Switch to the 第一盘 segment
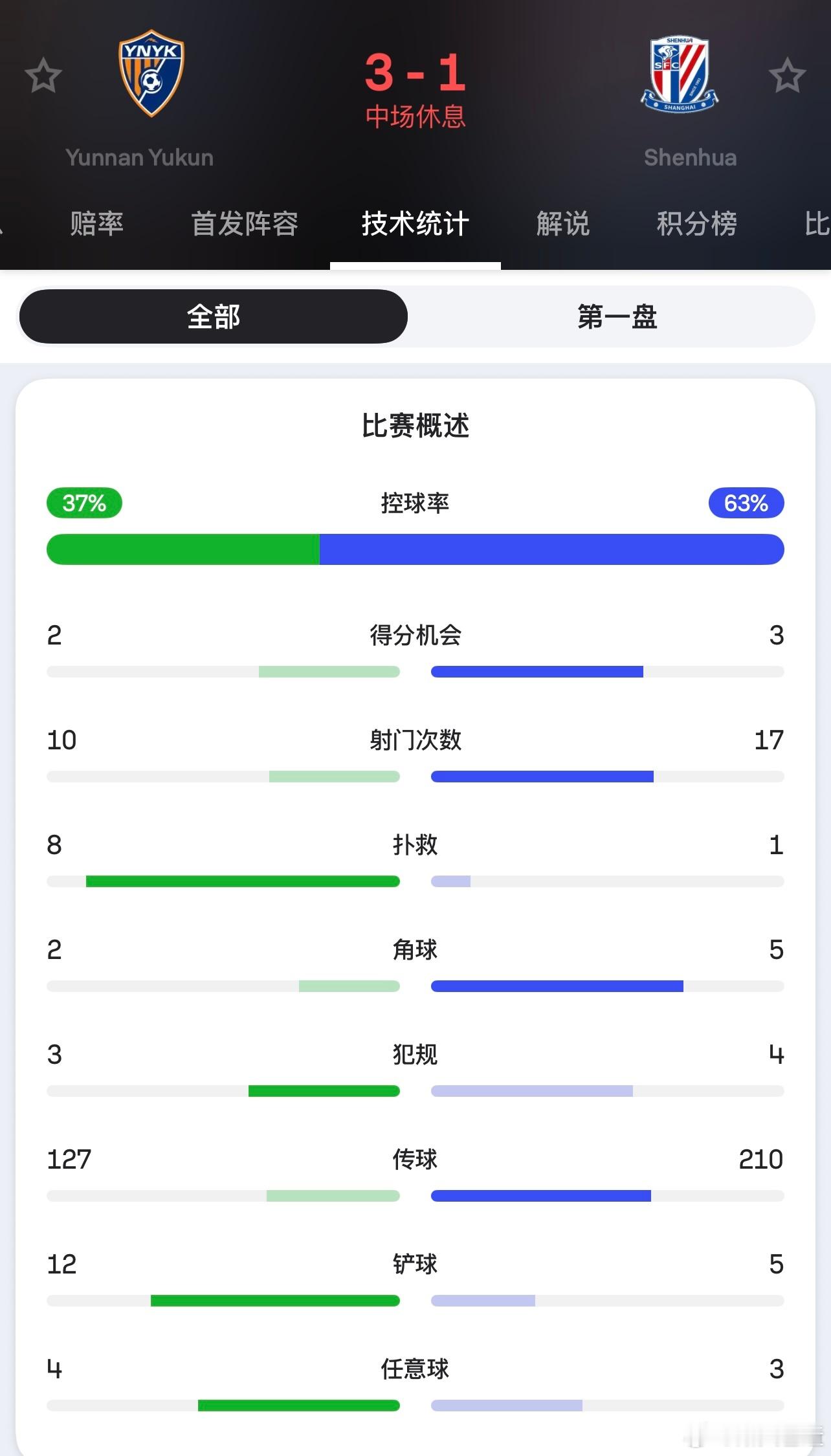831x1456 pixels. [x=617, y=316]
